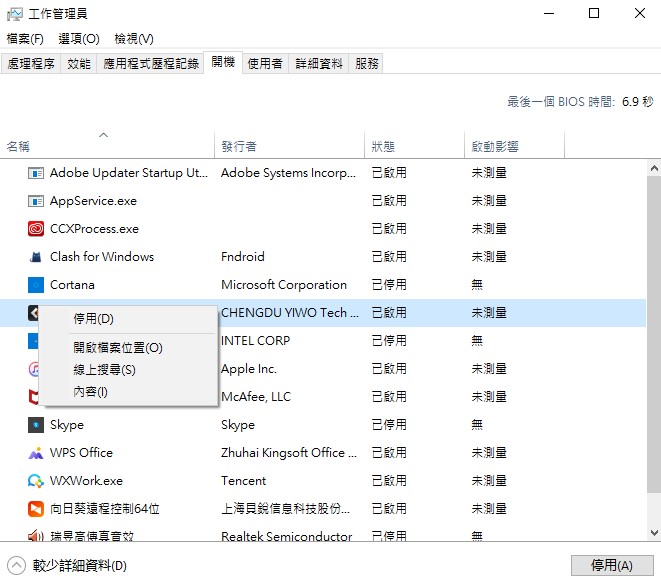Switch to the 應用程式歷程記錄 tab
Image resolution: width=661 pixels, height=588 pixels.
tap(151, 64)
